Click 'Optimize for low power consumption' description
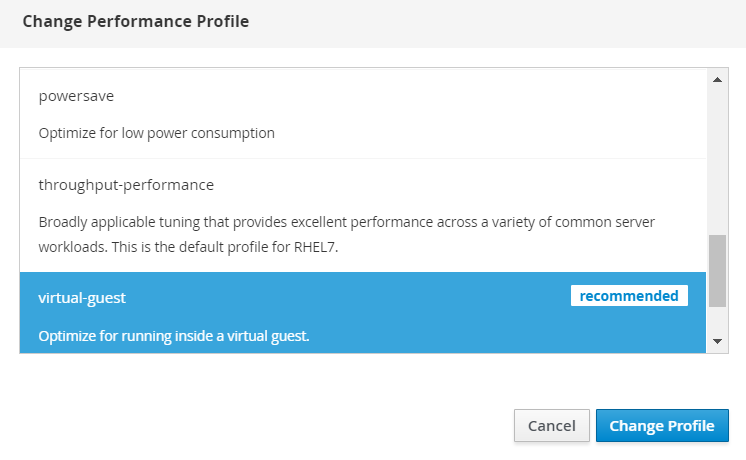The height and width of the screenshot is (460, 746). click(x=156, y=133)
